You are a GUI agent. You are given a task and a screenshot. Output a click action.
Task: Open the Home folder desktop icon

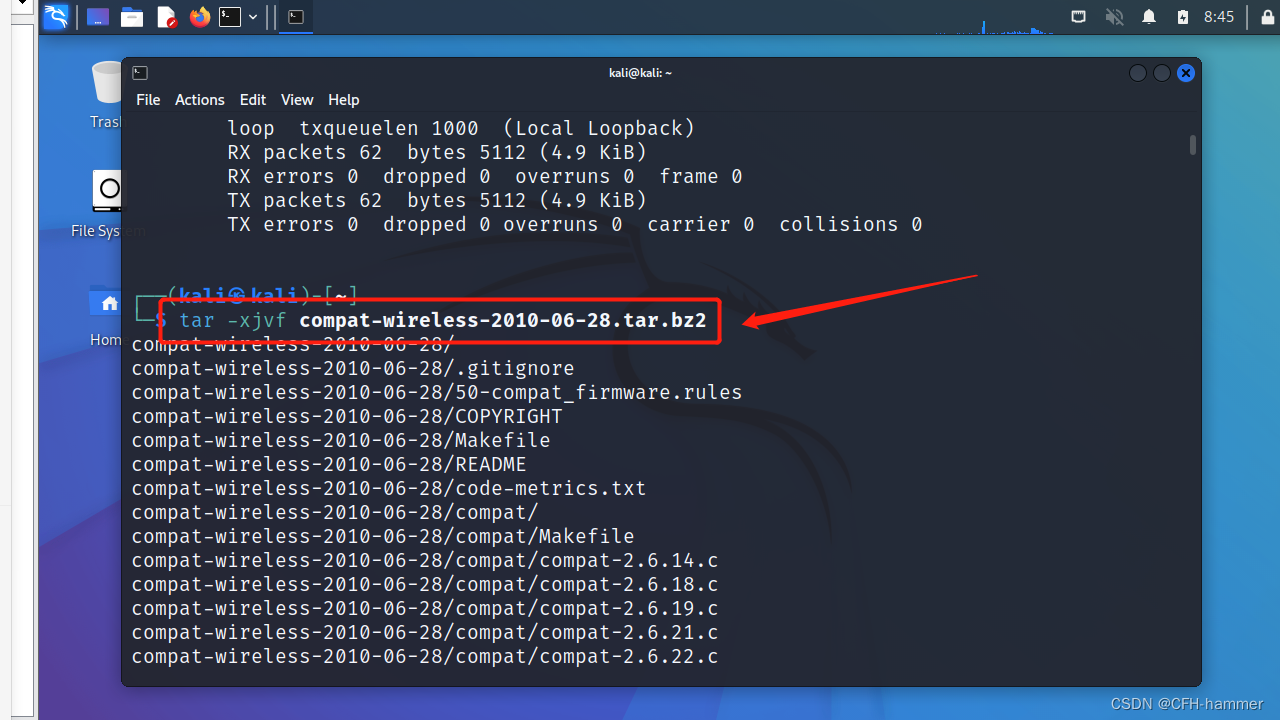(106, 315)
